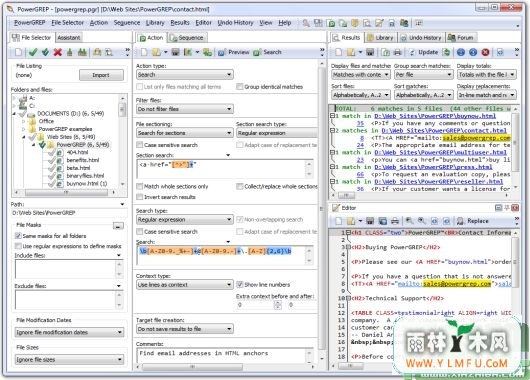Click the New file icon in File Selector toolbar
Image resolution: width=530 pixels, height=380 pixels.
click(19, 52)
